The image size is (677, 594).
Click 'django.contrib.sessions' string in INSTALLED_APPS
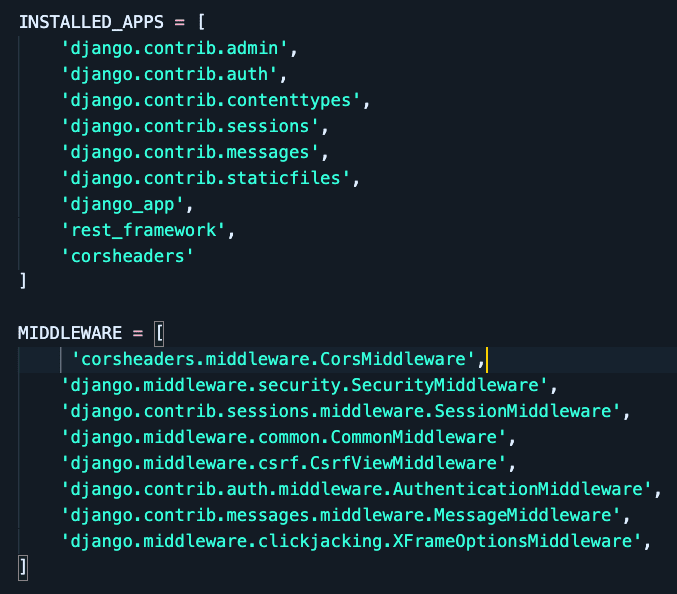point(190,126)
